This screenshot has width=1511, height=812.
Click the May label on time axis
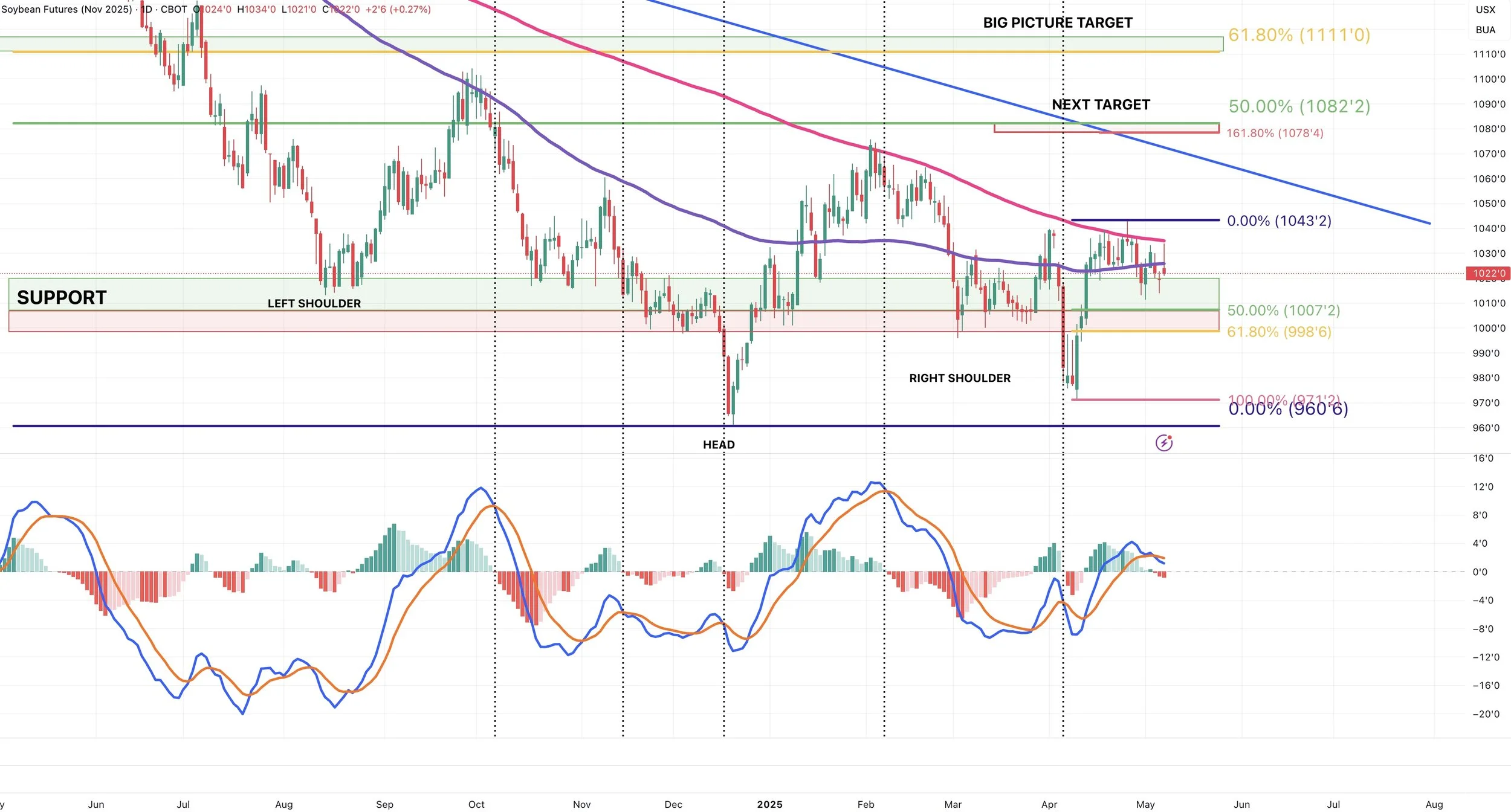pyautogui.click(x=1145, y=804)
